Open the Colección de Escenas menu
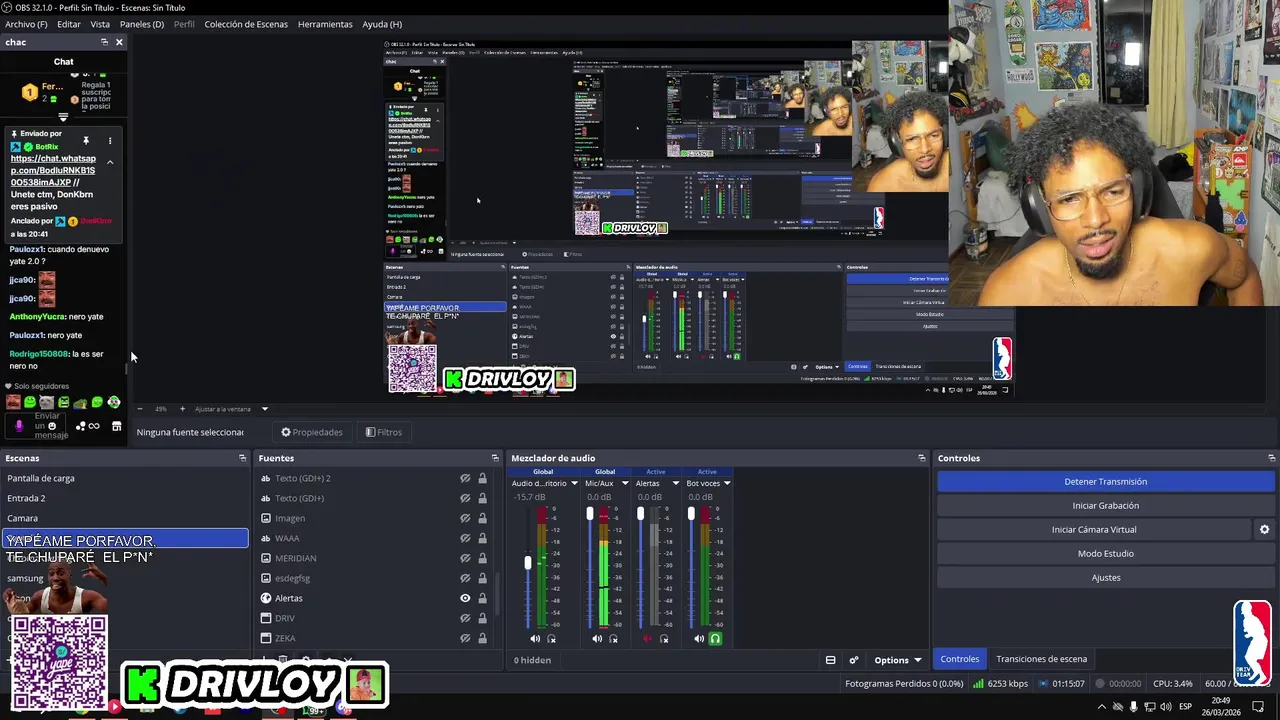This screenshot has height=720, width=1280. 246,24
